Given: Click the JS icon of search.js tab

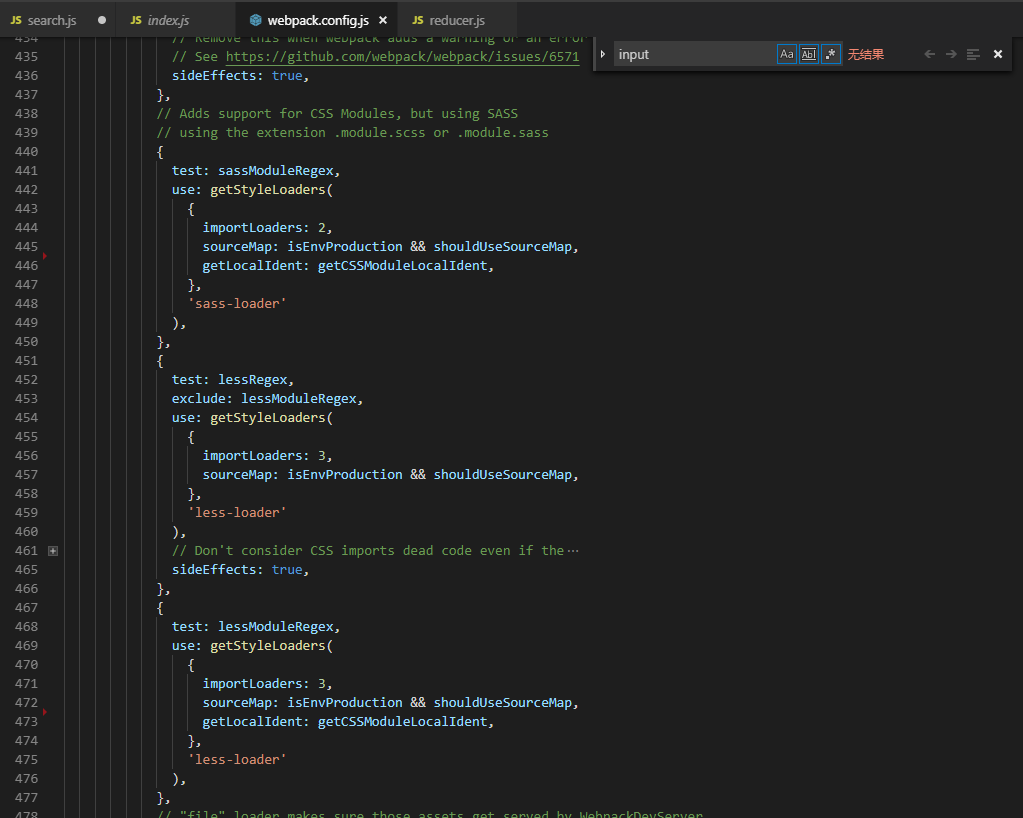Looking at the screenshot, I should 16,20.
